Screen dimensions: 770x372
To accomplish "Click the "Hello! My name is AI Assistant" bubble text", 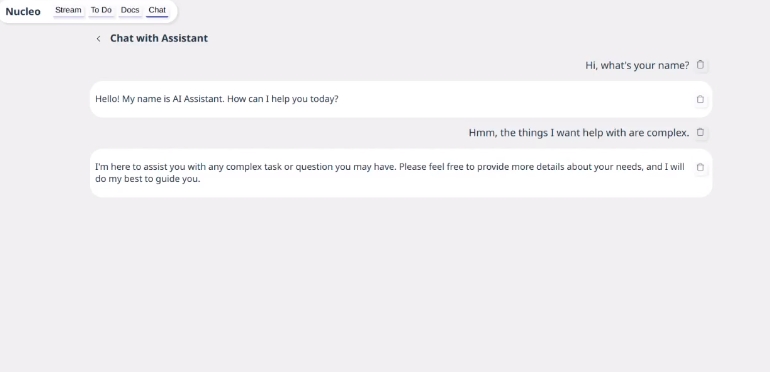I will pos(217,99).
